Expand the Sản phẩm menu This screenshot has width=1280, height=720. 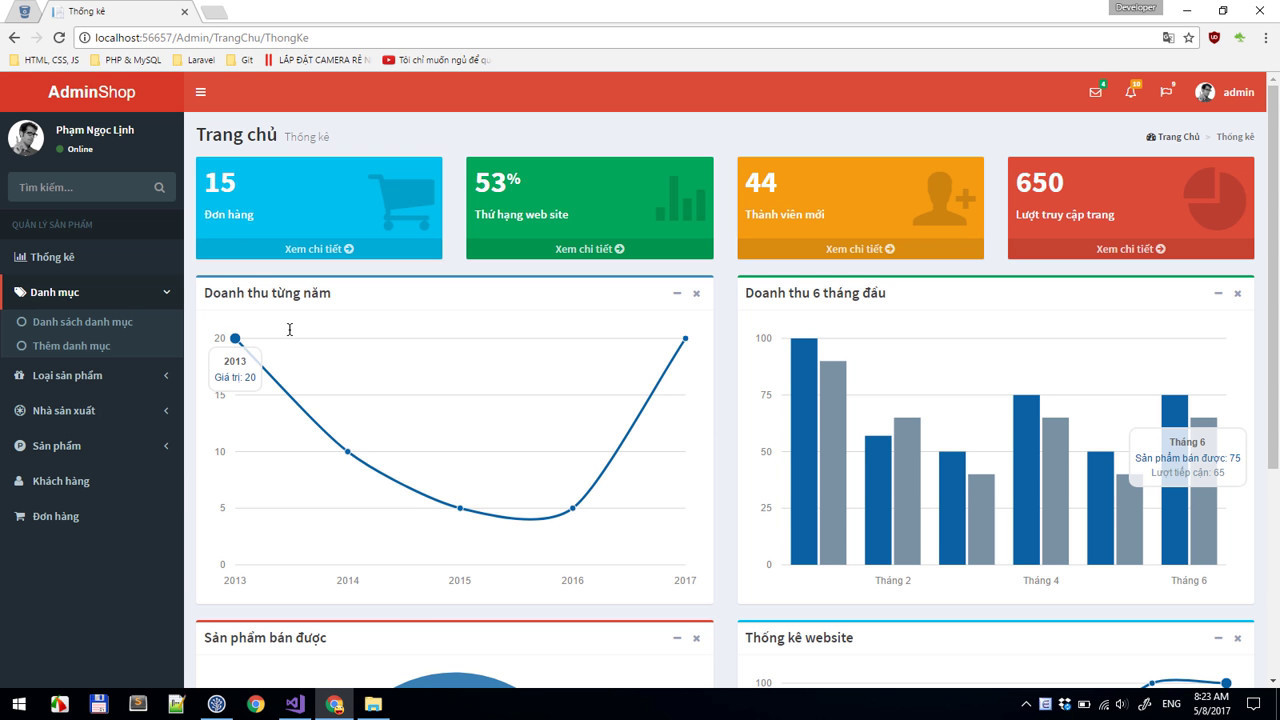tap(92, 445)
